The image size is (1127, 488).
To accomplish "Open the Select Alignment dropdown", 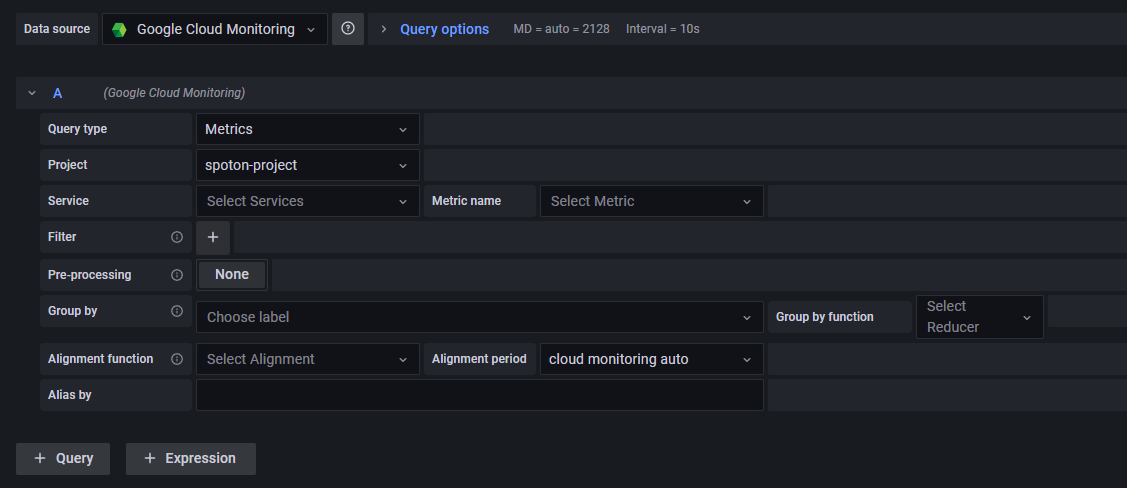I will 308,359.
